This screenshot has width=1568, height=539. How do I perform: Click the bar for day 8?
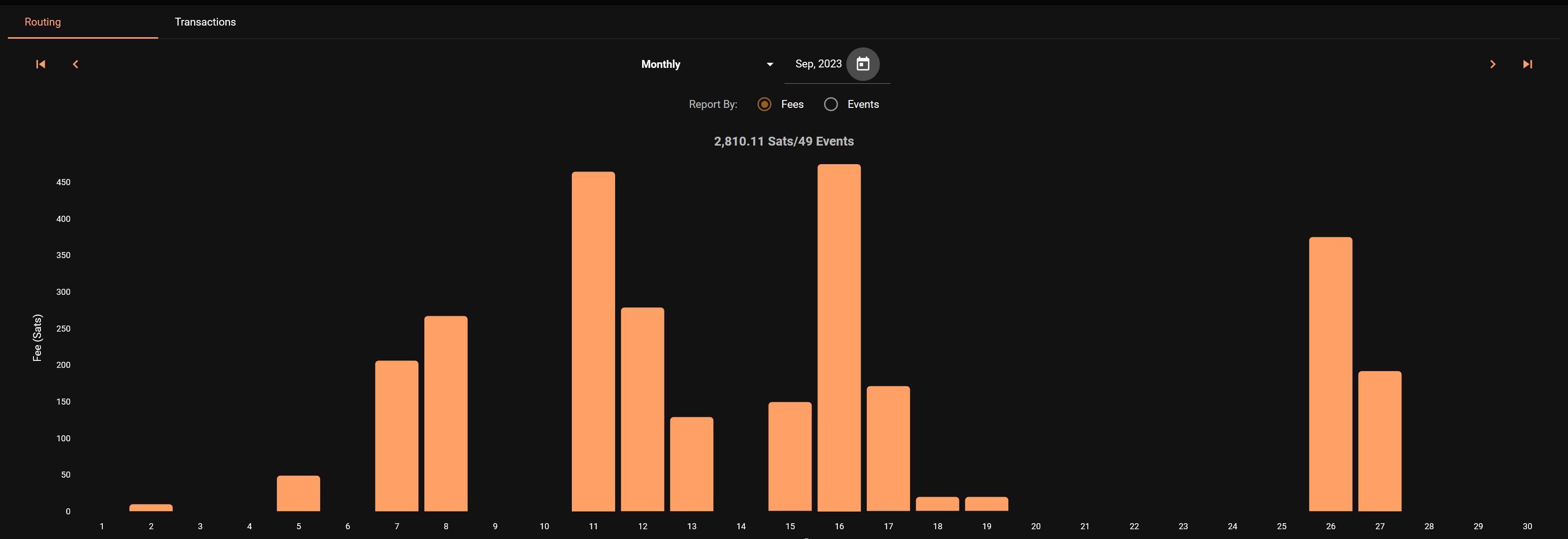point(446,414)
